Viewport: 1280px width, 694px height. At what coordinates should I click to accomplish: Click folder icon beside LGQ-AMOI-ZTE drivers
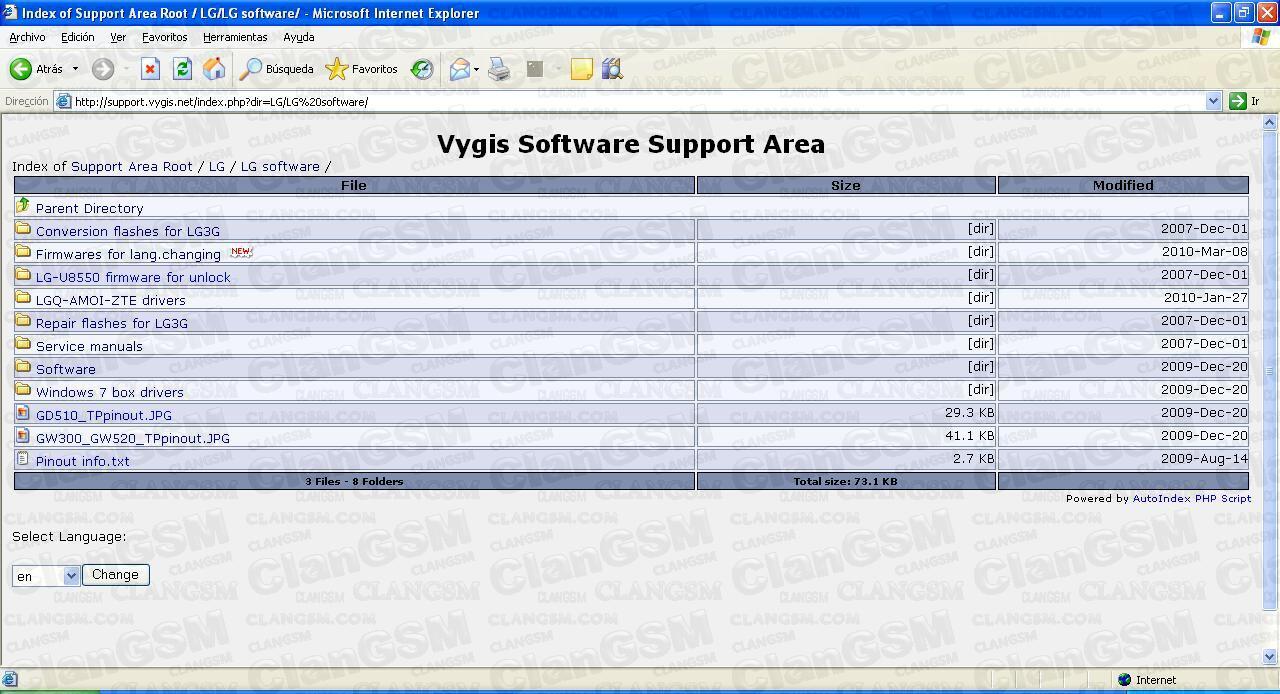(23, 298)
